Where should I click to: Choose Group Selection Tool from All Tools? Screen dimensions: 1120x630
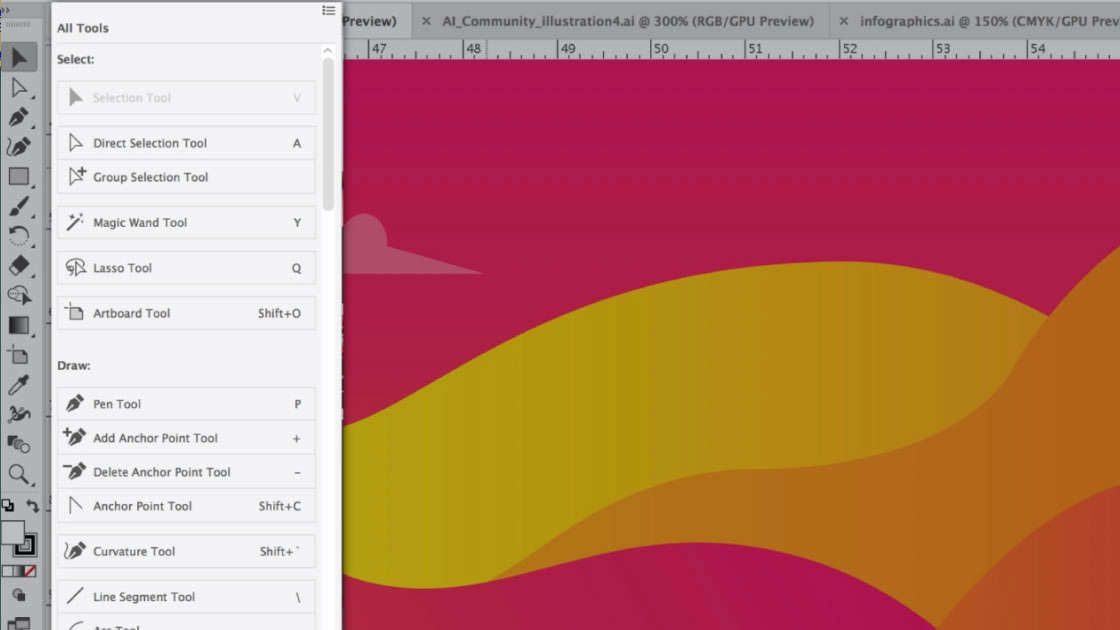[x=186, y=176]
